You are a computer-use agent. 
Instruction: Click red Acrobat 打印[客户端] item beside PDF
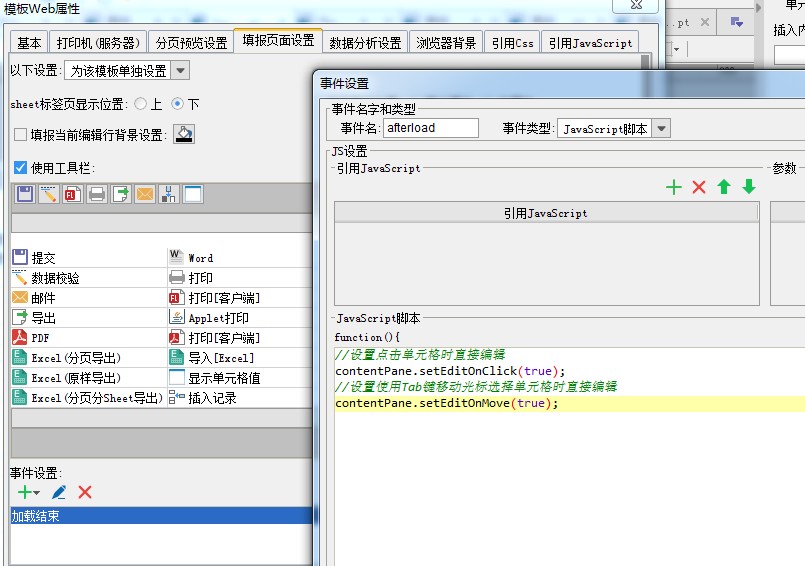pos(240,338)
